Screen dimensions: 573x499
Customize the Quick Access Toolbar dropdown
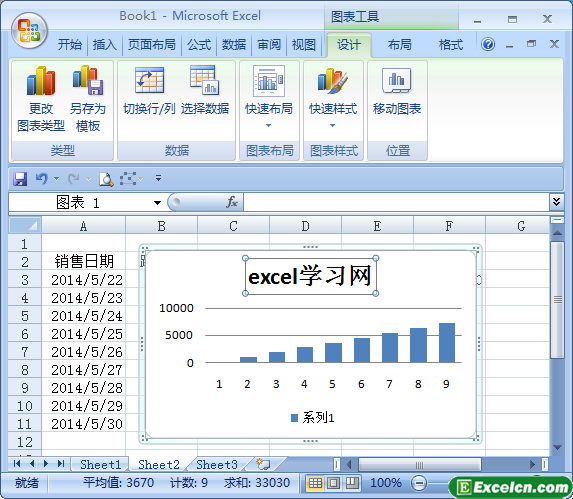[158, 178]
